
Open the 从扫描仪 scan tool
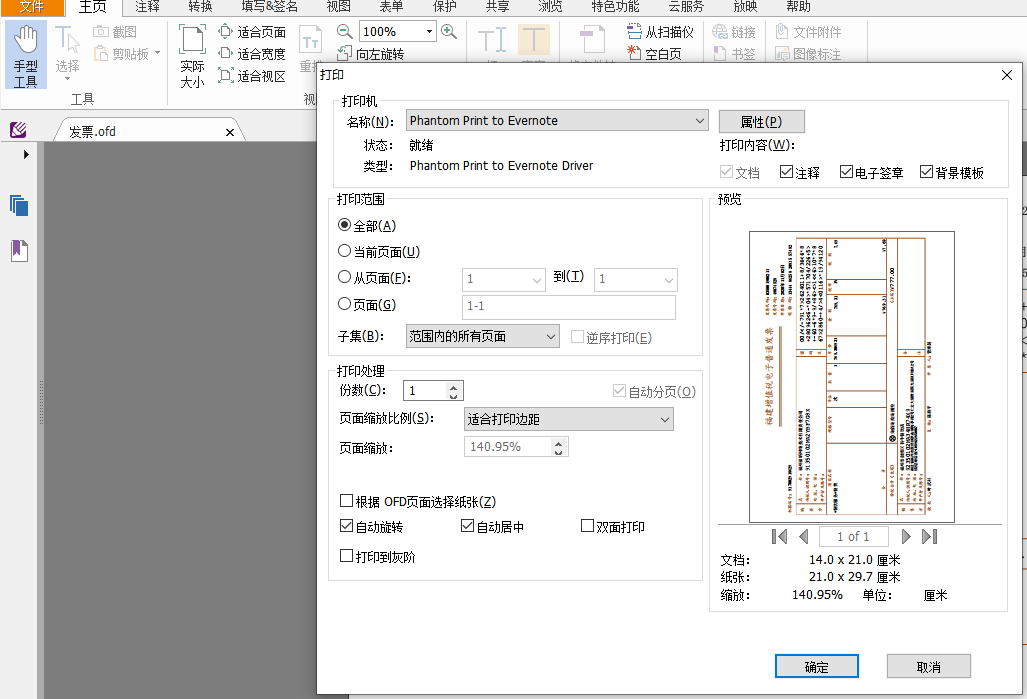pyautogui.click(x=660, y=31)
